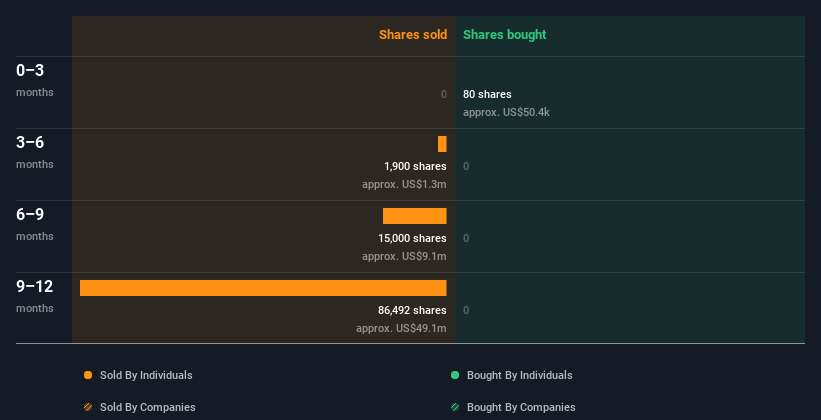Click the 1,900 shares label
This screenshot has height=420, width=821.
coord(415,167)
